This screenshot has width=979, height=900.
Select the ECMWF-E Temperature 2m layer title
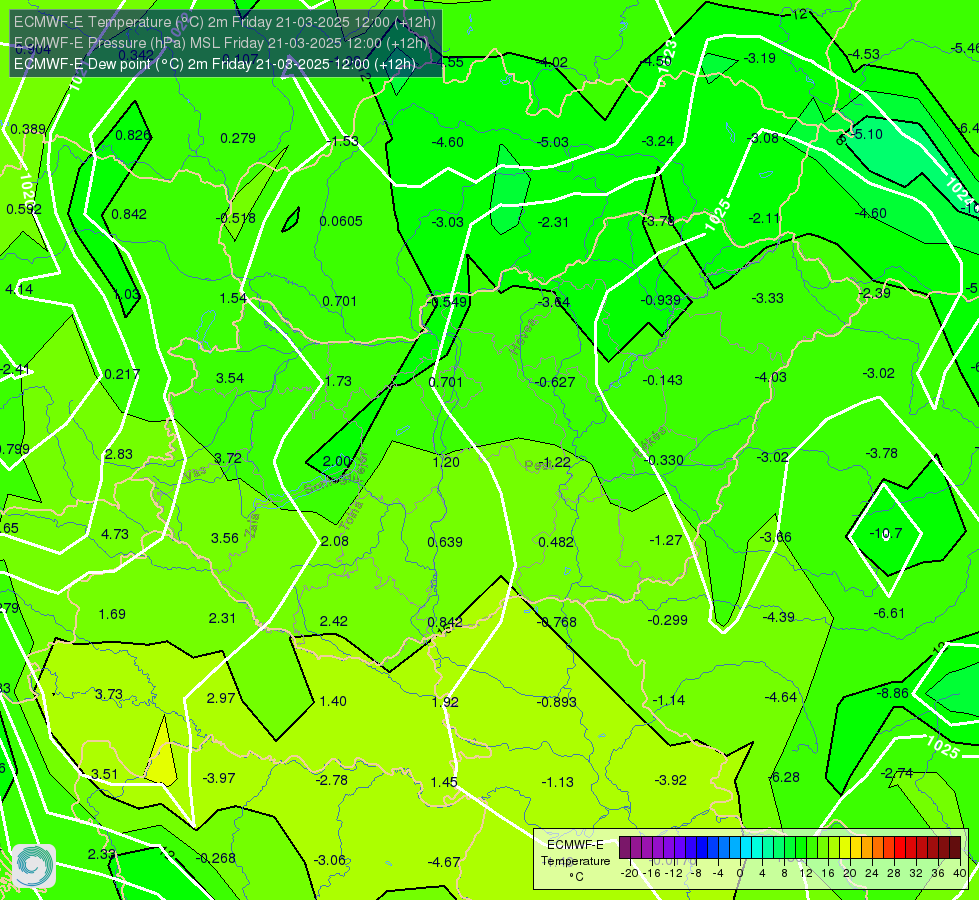click(225, 22)
